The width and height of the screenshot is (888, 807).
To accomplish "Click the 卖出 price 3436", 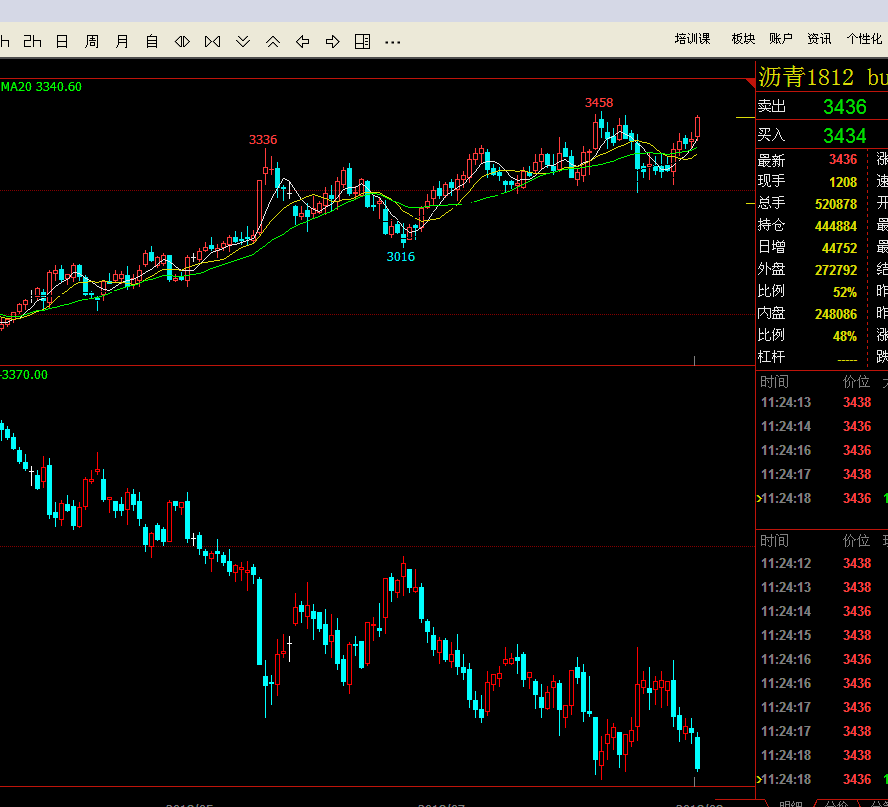I will (x=844, y=107).
